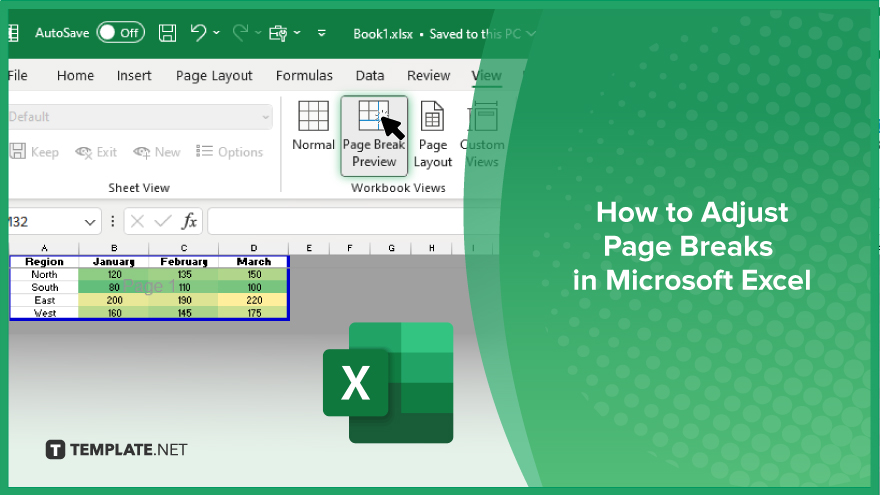This screenshot has height=495, width=880.
Task: Click cell with value 220
Action: [x=254, y=300]
